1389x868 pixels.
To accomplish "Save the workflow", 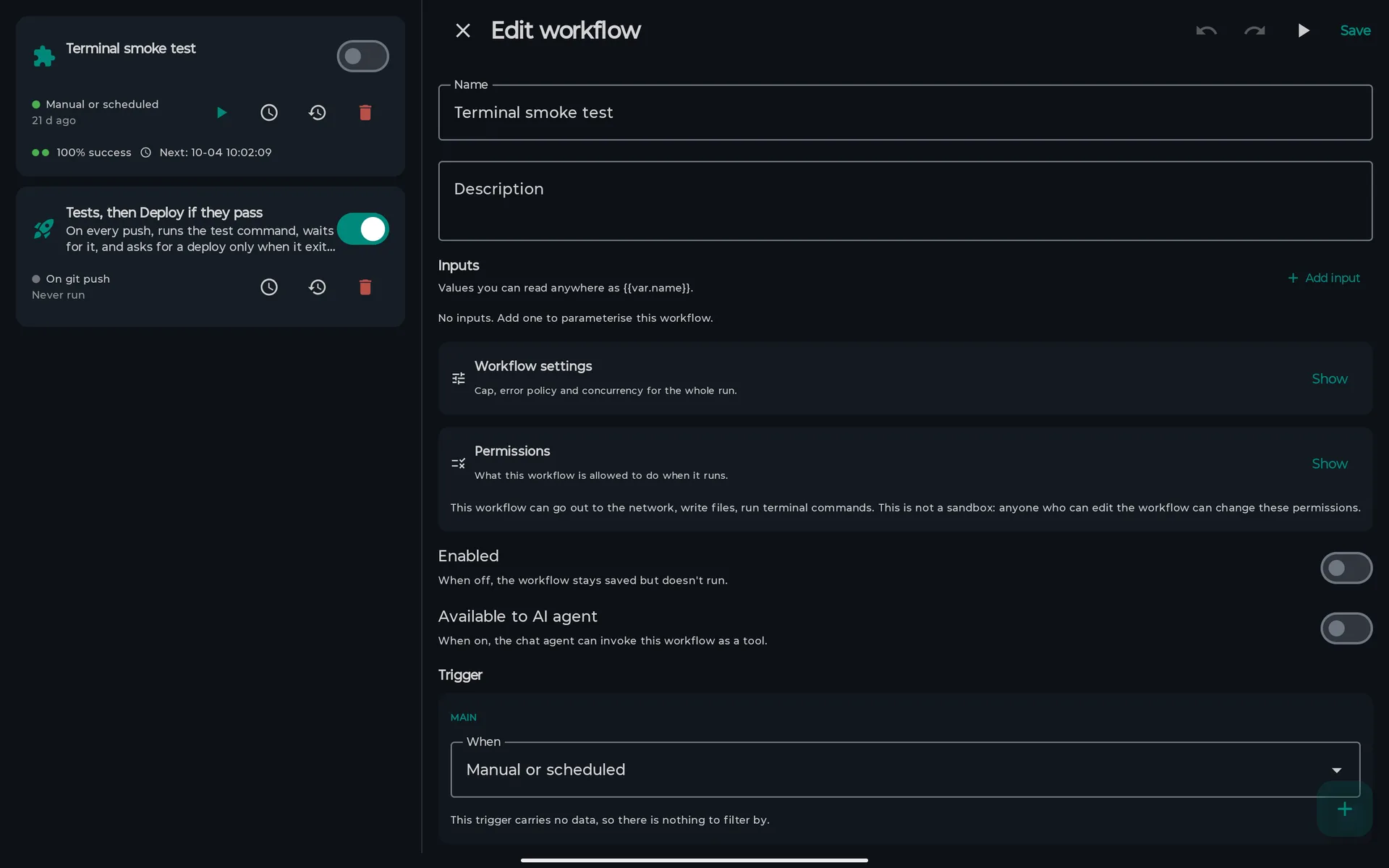I will pos(1355,30).
